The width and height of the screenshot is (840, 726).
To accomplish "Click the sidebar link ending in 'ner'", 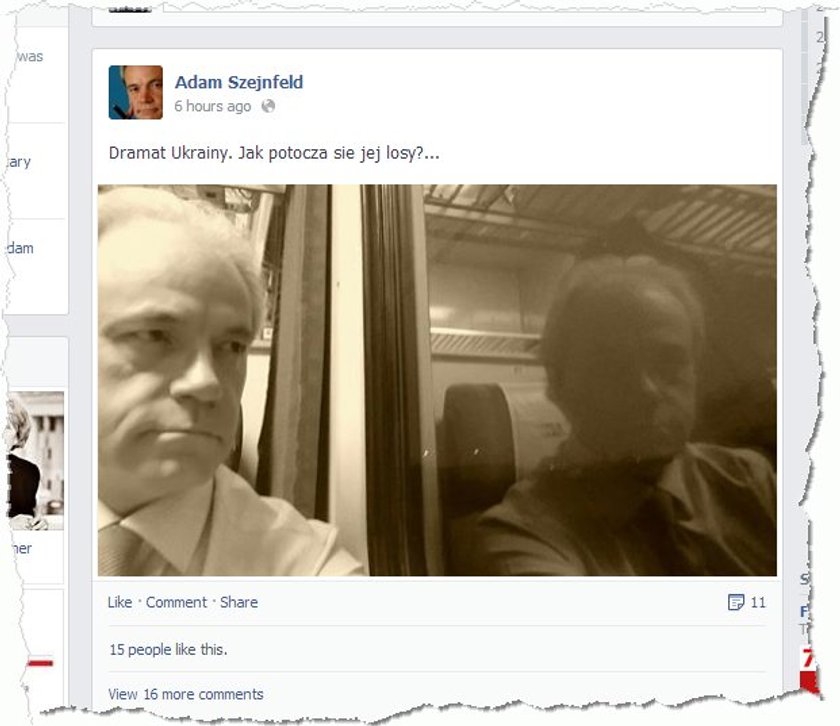I will [21, 548].
